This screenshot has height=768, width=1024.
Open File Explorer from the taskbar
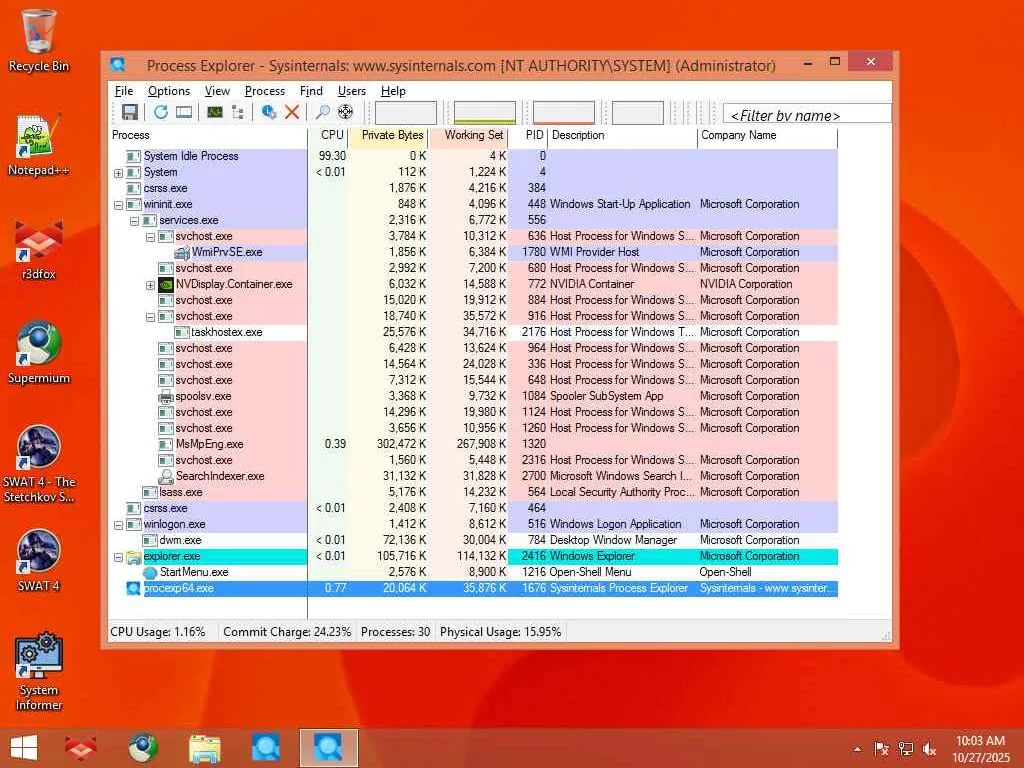(204, 748)
